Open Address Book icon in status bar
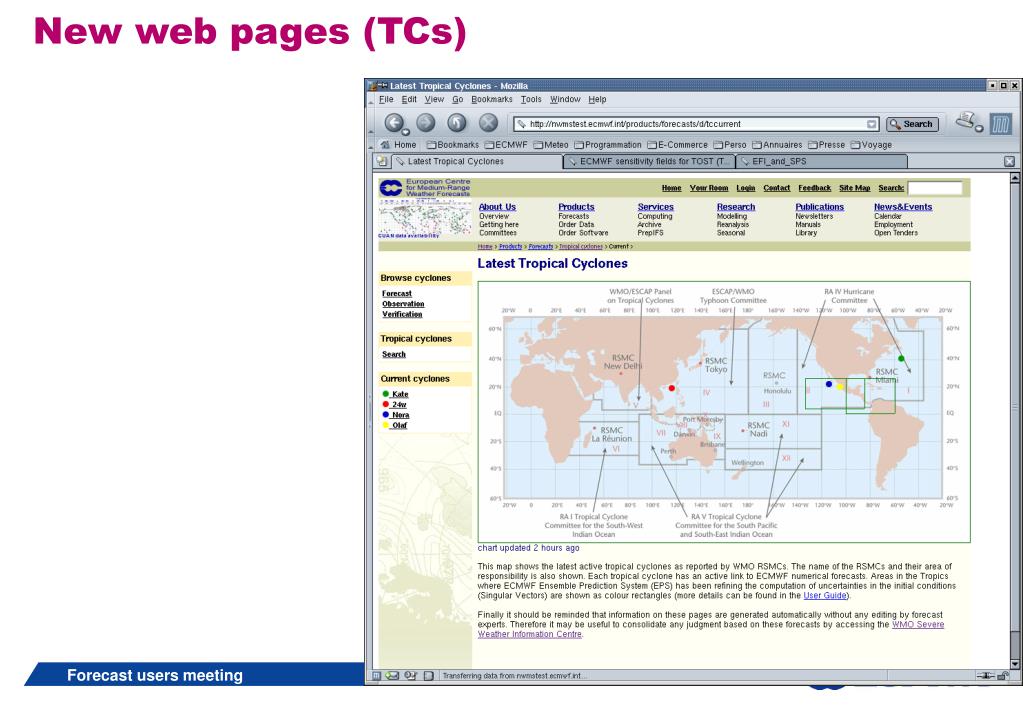 pyautogui.click(x=428, y=676)
